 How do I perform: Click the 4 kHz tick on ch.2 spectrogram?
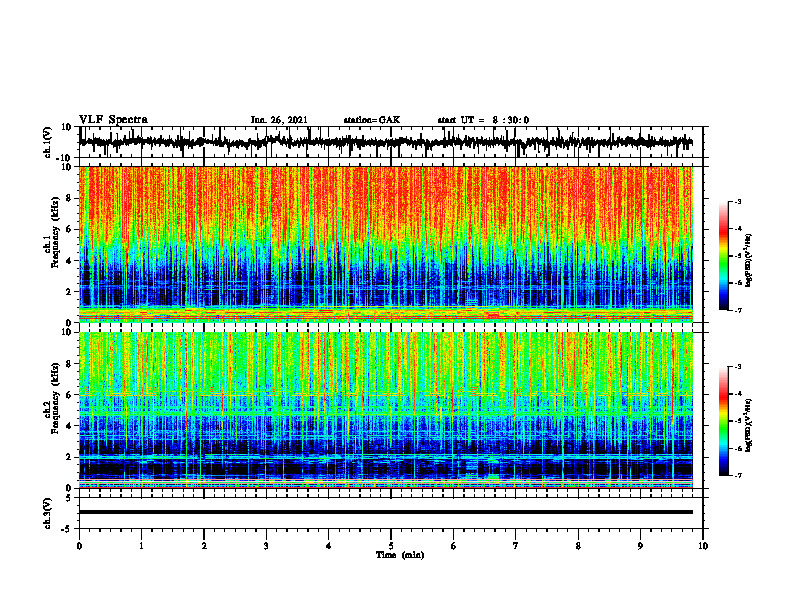tap(70, 426)
